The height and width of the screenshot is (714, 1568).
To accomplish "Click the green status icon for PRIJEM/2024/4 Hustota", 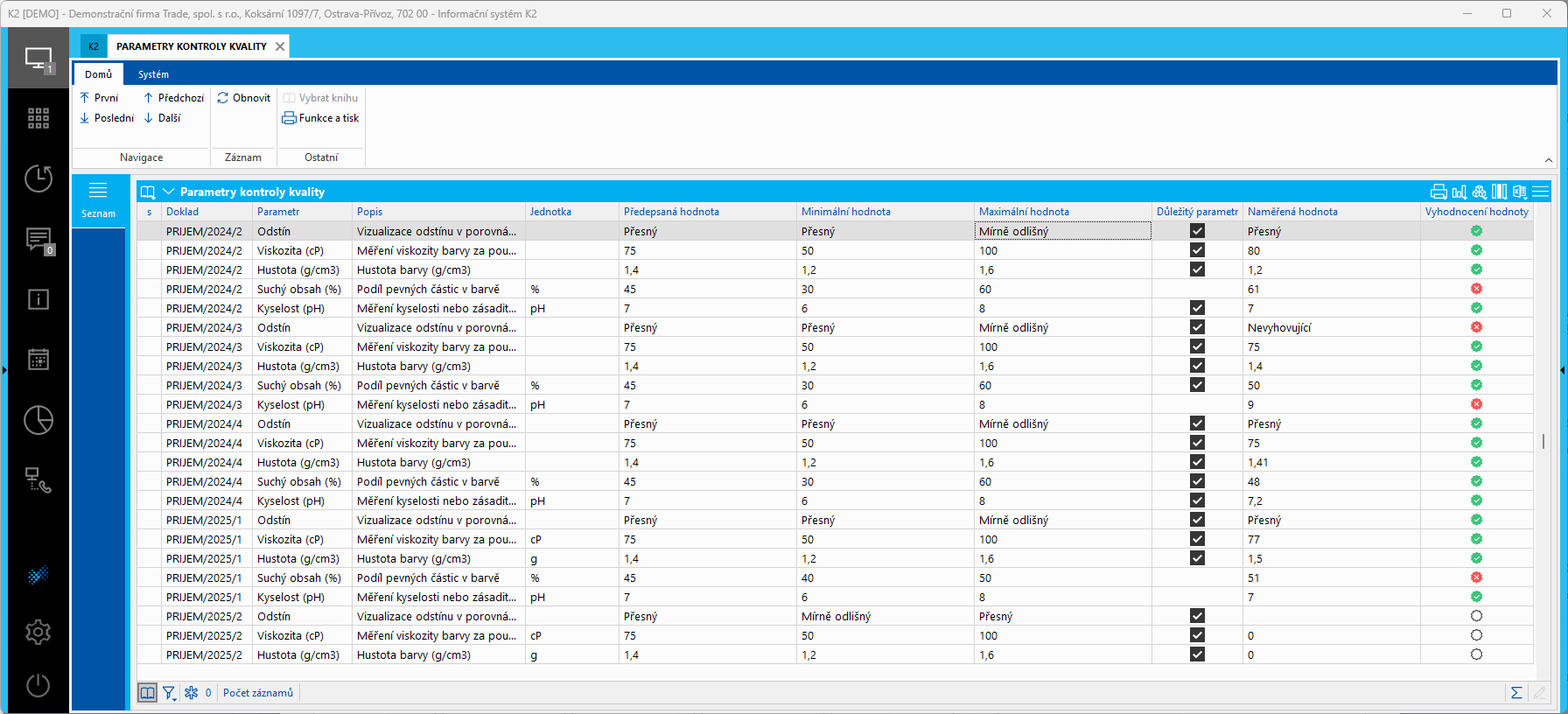I will coord(1476,462).
